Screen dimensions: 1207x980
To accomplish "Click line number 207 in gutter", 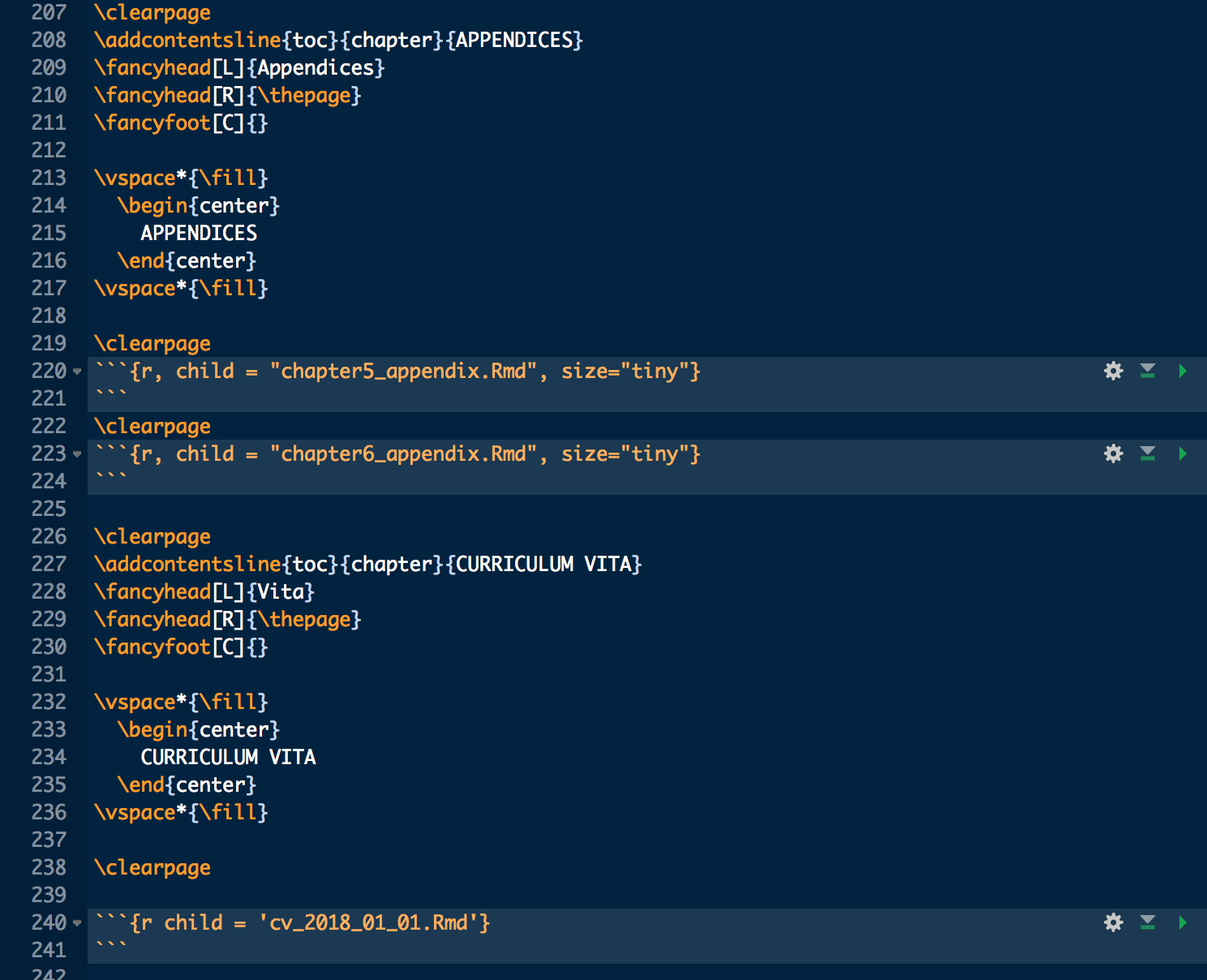I will pos(49,12).
